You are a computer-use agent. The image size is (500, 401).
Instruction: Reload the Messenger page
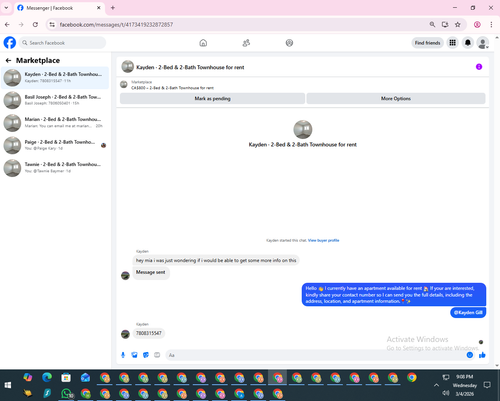tap(35, 24)
